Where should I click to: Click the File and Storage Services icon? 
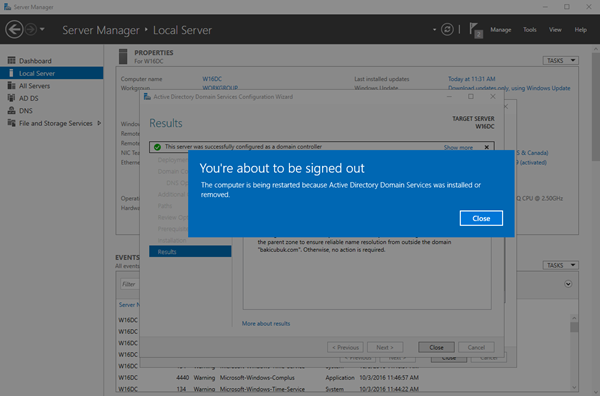11,123
